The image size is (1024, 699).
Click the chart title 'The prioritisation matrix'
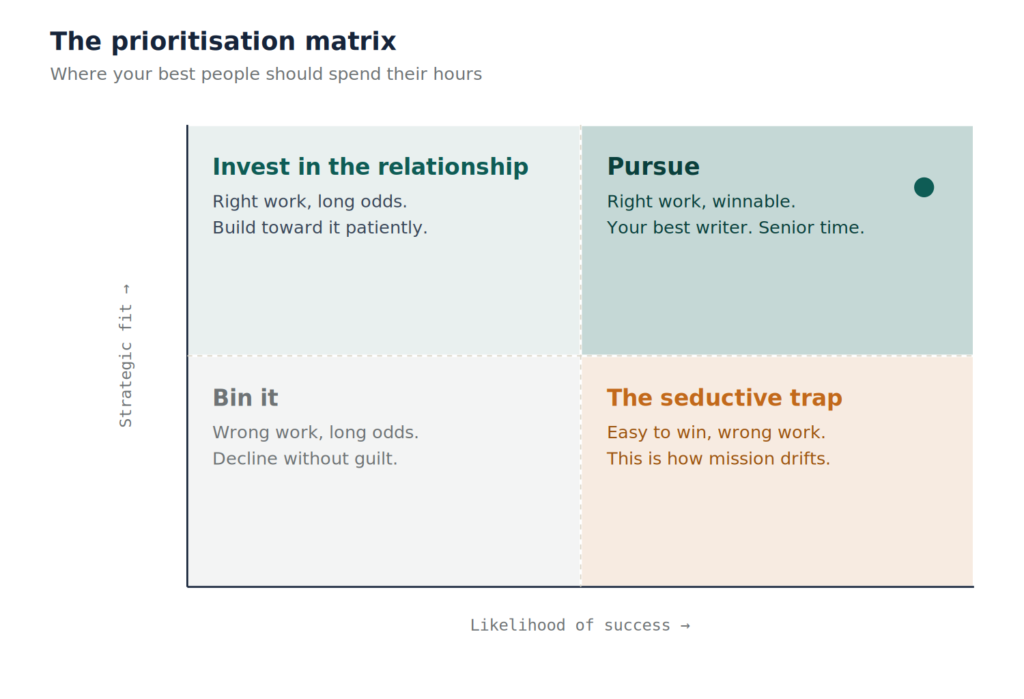pyautogui.click(x=223, y=41)
